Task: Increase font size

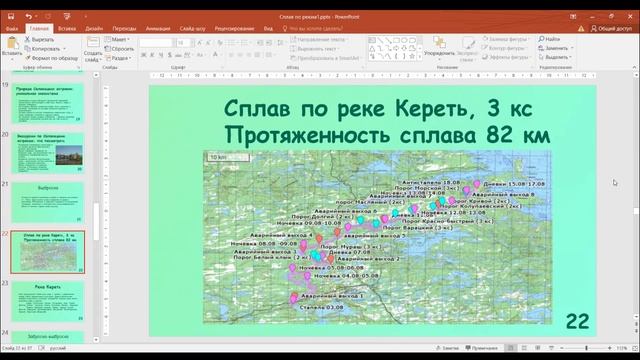Action: point(199,42)
